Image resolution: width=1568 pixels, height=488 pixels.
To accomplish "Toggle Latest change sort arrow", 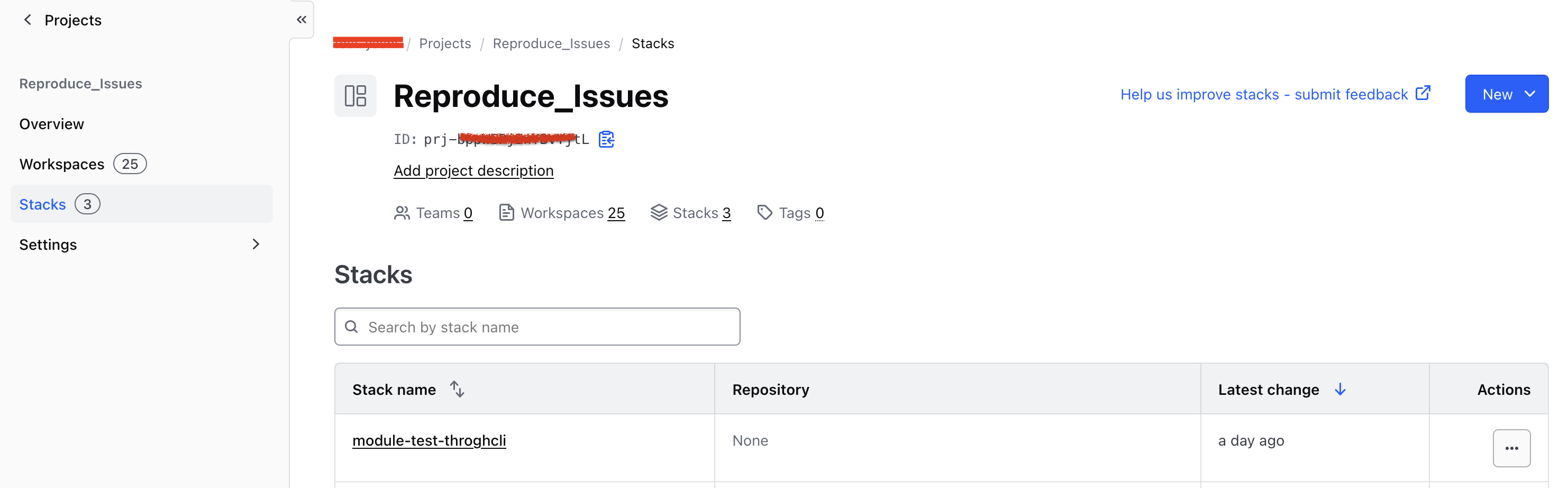I will click(x=1340, y=390).
